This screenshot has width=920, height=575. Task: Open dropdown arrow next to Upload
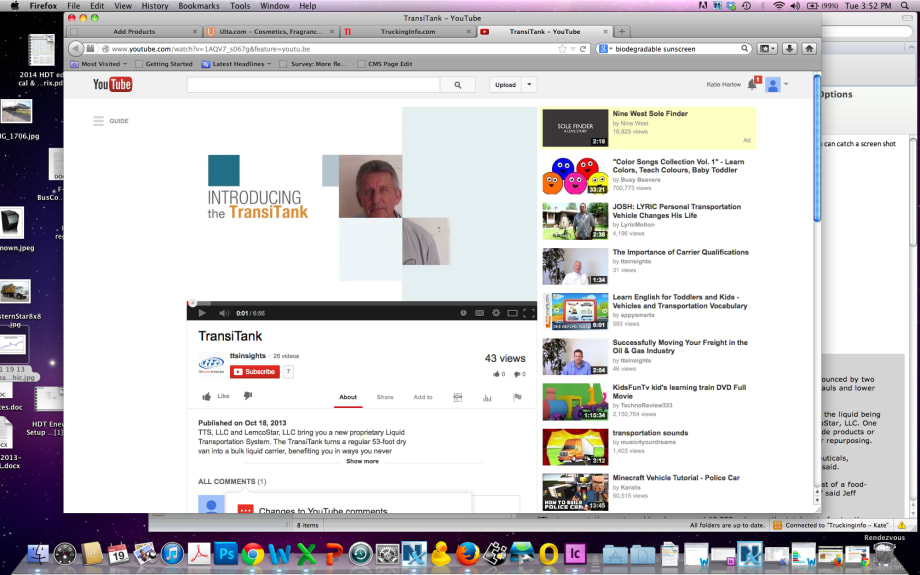tap(529, 85)
